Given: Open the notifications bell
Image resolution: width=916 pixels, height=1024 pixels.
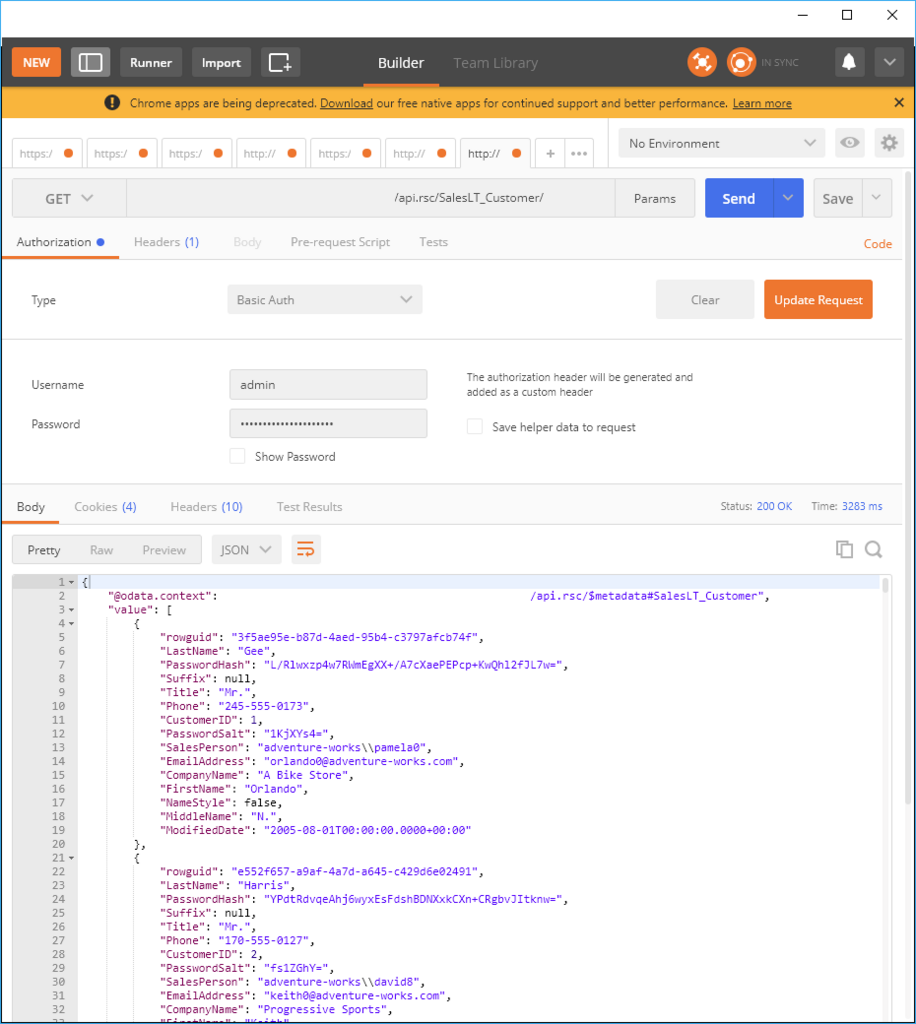Looking at the screenshot, I should coord(849,63).
